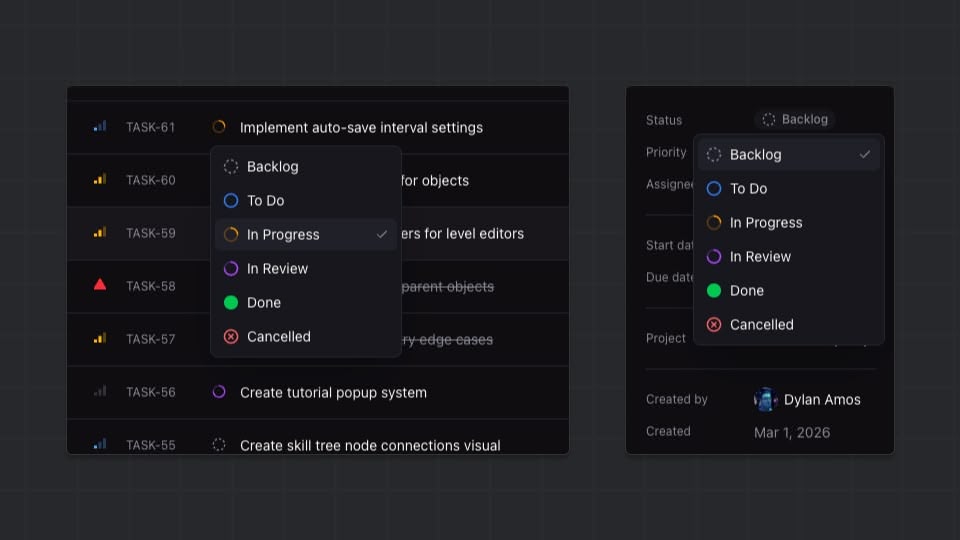Select Backlog in the detail panel status menu
The image size is (960, 540).
[789, 154]
